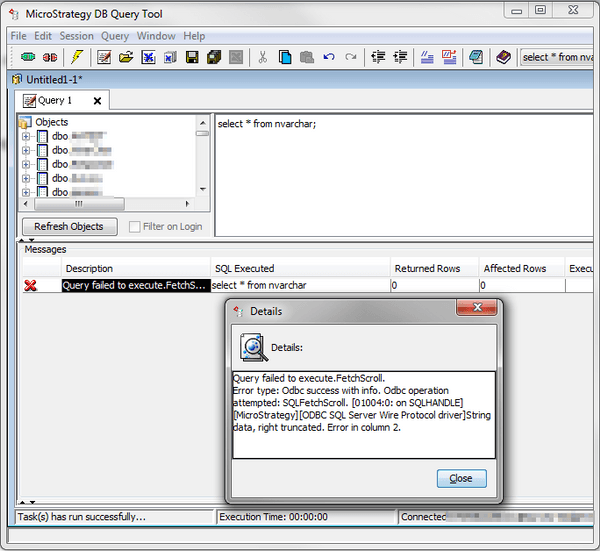Click down arrow of Objects vertical scrollbar

(x=203, y=189)
